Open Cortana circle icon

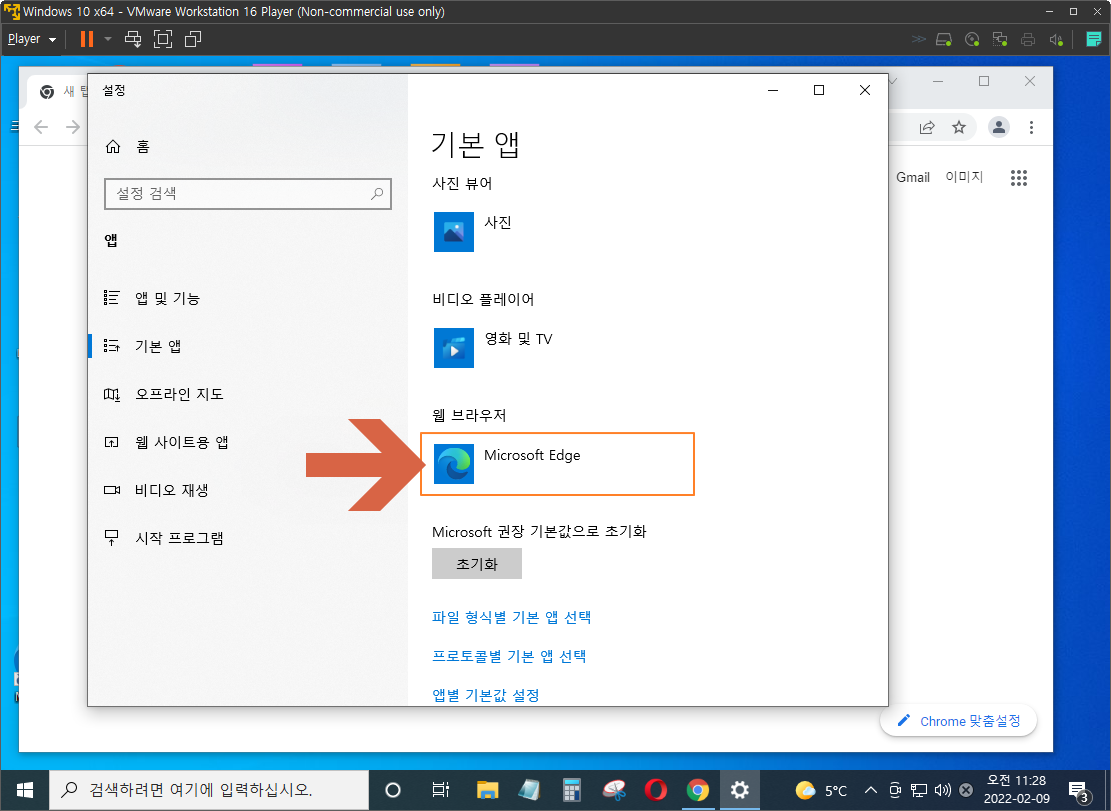click(x=393, y=790)
